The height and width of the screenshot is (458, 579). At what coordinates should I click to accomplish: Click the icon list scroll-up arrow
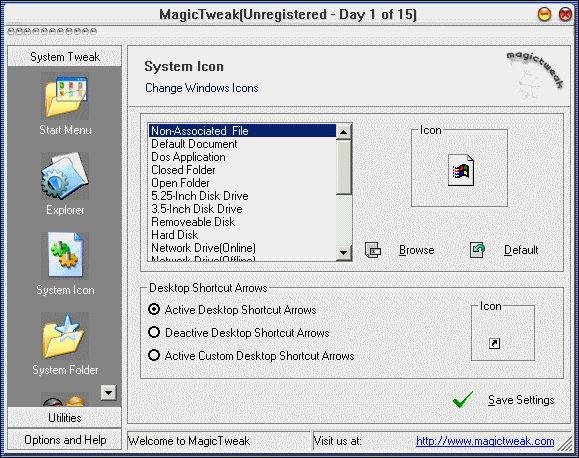tap(344, 131)
